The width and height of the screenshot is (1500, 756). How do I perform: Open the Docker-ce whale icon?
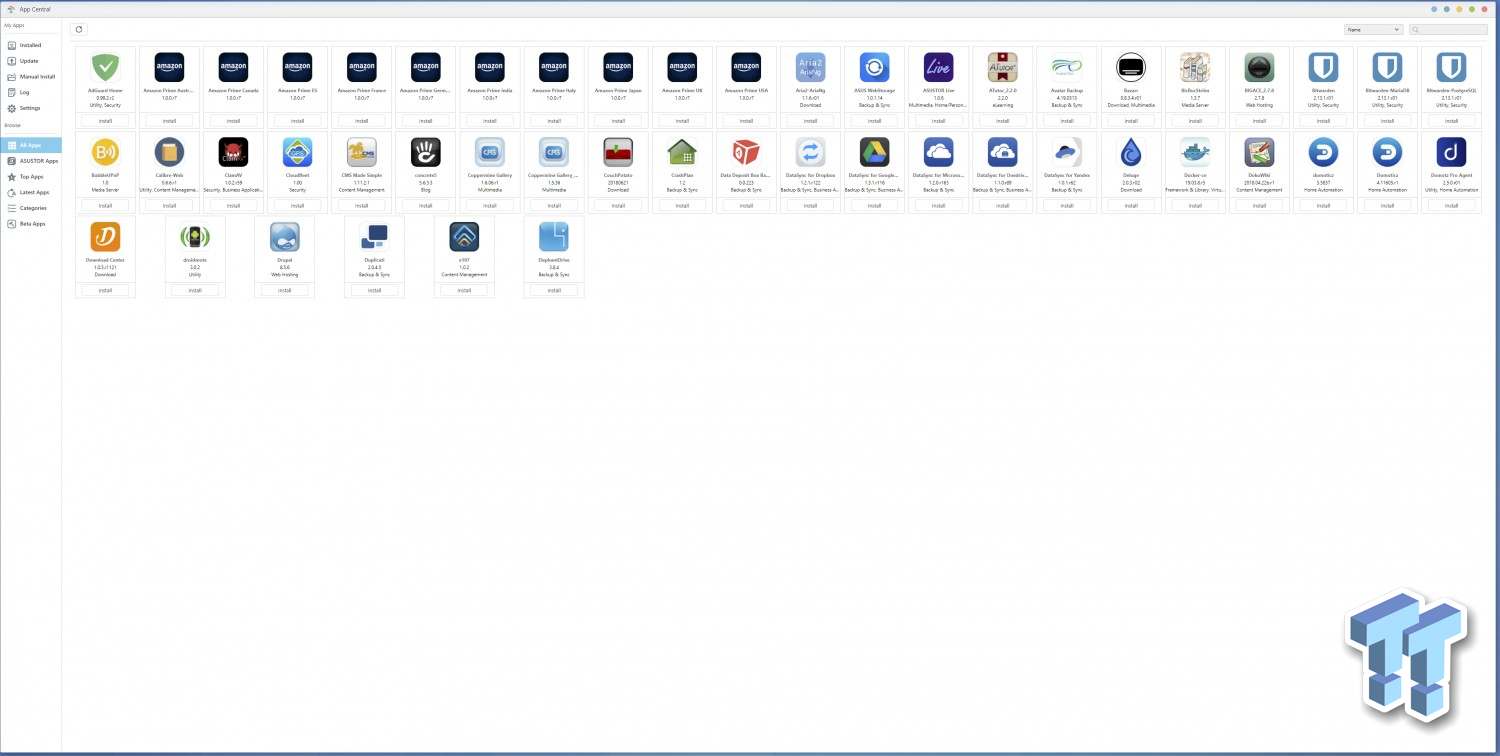tap(1195, 152)
